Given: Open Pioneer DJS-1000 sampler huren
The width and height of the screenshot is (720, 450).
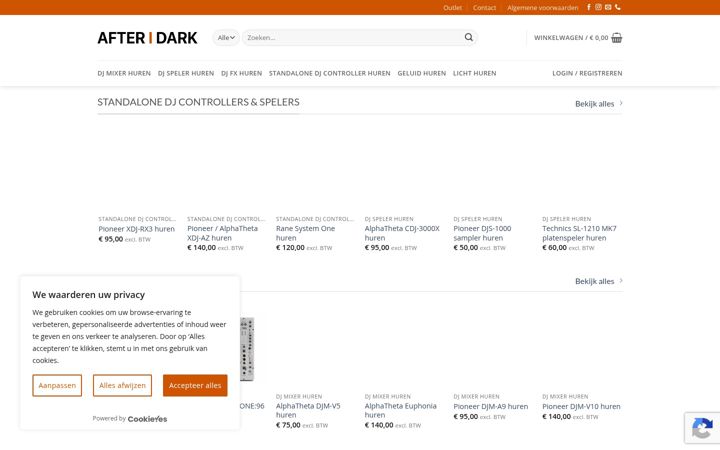Looking at the screenshot, I should point(482,233).
